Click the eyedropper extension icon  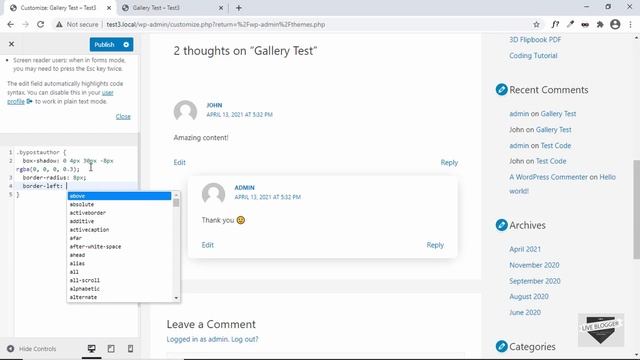click(570, 24)
